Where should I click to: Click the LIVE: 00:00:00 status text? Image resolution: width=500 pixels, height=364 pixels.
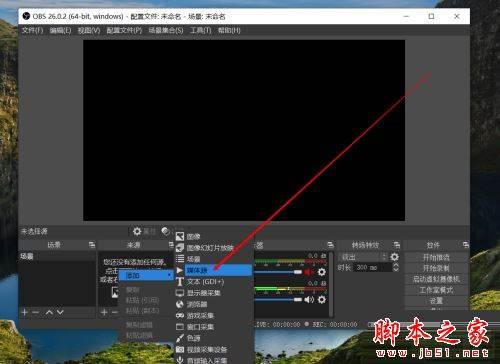pos(278,324)
